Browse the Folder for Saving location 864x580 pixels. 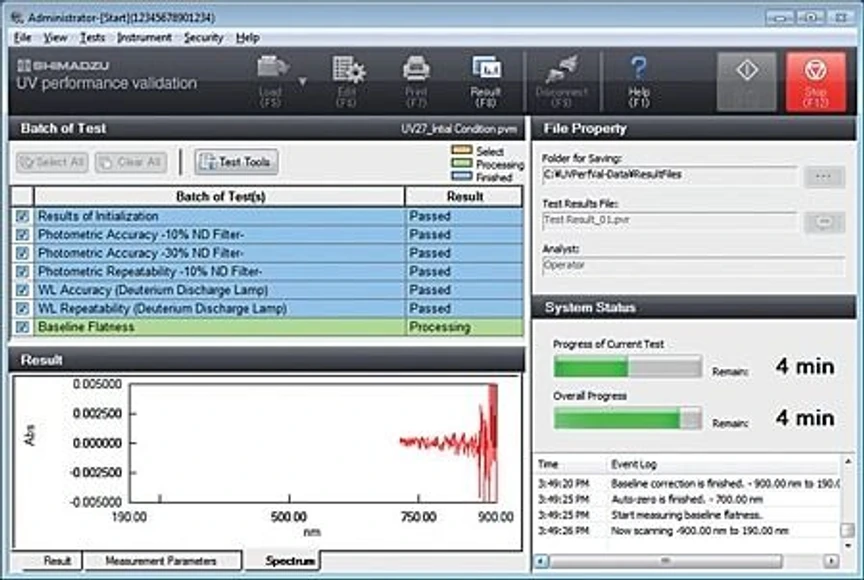point(823,176)
